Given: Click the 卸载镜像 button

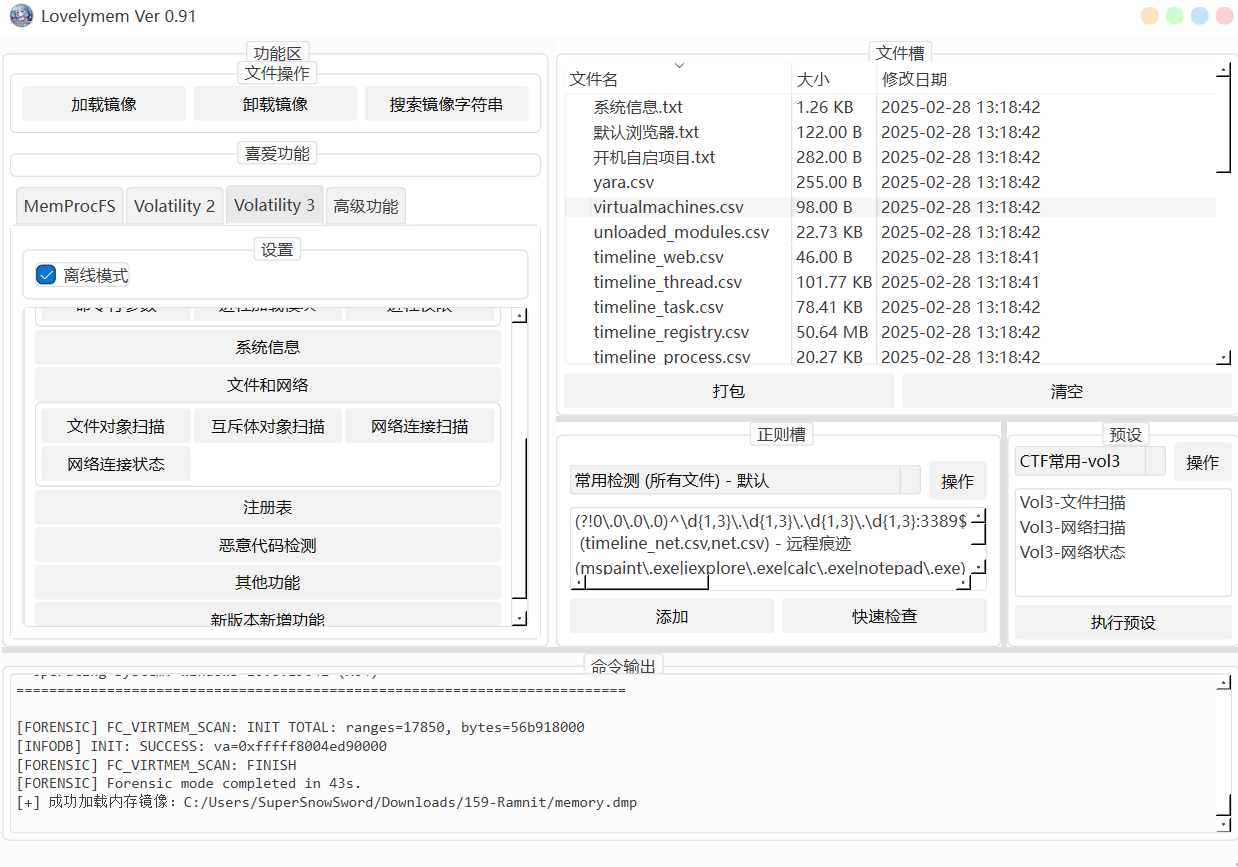Looking at the screenshot, I should [x=275, y=104].
